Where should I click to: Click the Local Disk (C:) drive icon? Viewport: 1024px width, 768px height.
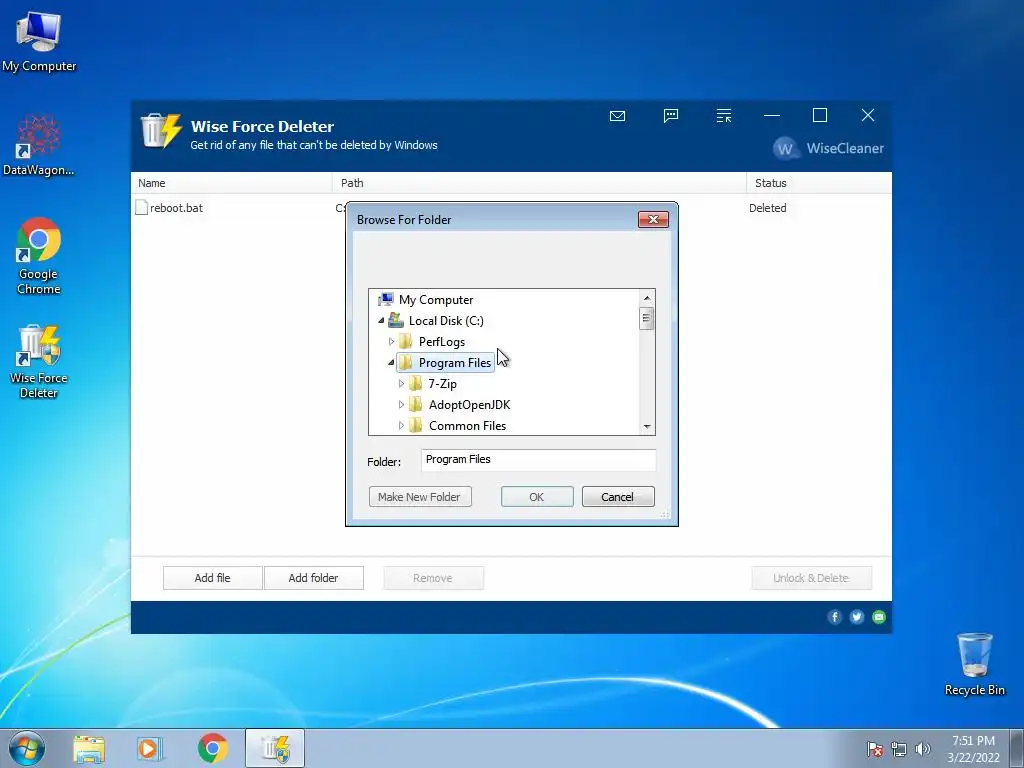tap(396, 321)
